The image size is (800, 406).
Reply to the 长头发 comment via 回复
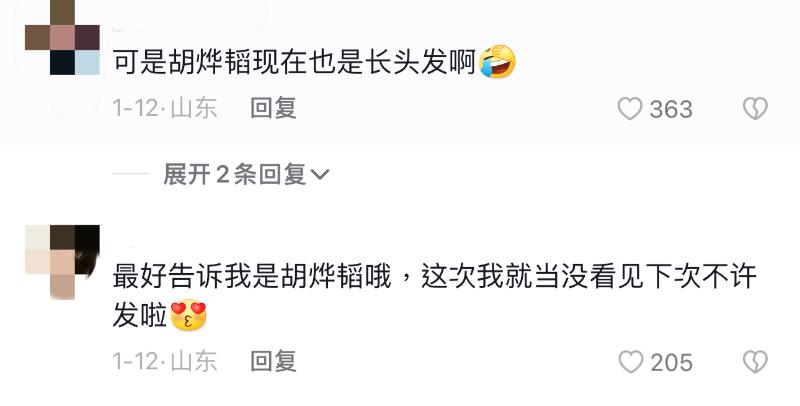coord(273,108)
